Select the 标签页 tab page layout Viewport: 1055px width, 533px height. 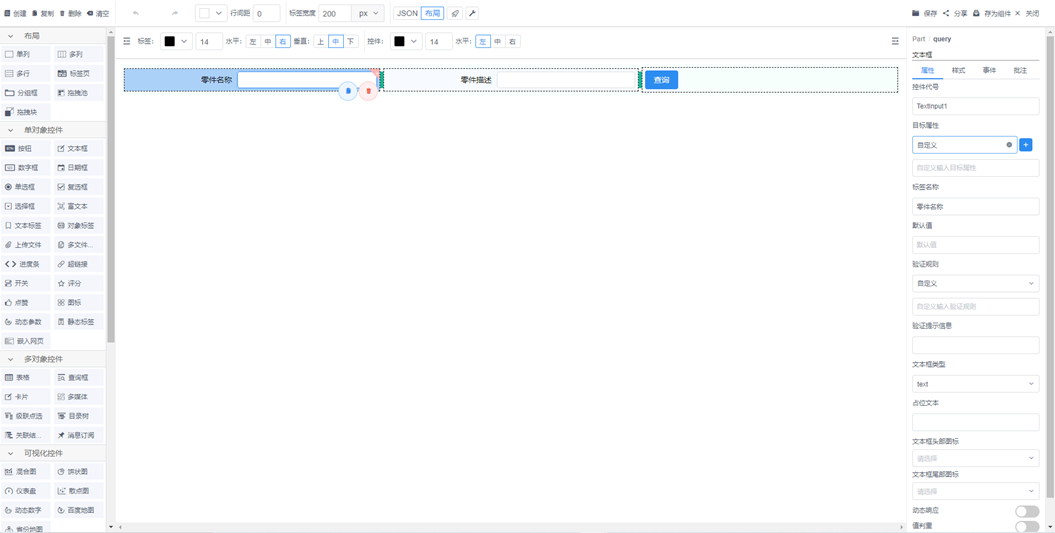coord(79,73)
